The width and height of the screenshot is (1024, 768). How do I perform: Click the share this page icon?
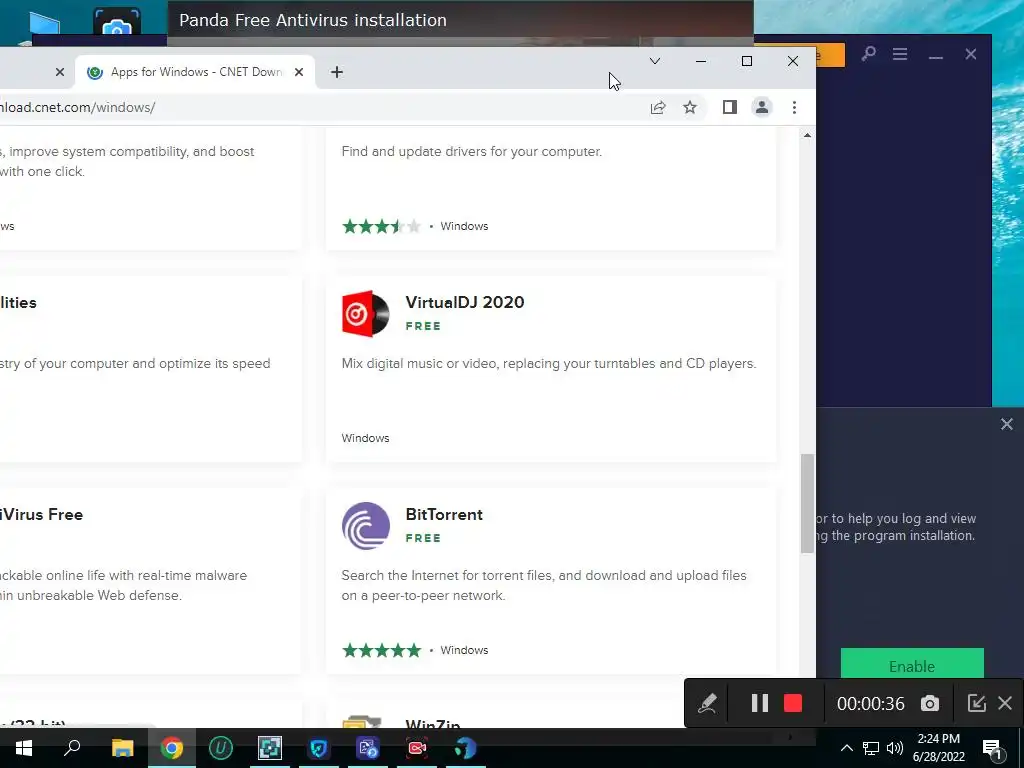click(658, 107)
